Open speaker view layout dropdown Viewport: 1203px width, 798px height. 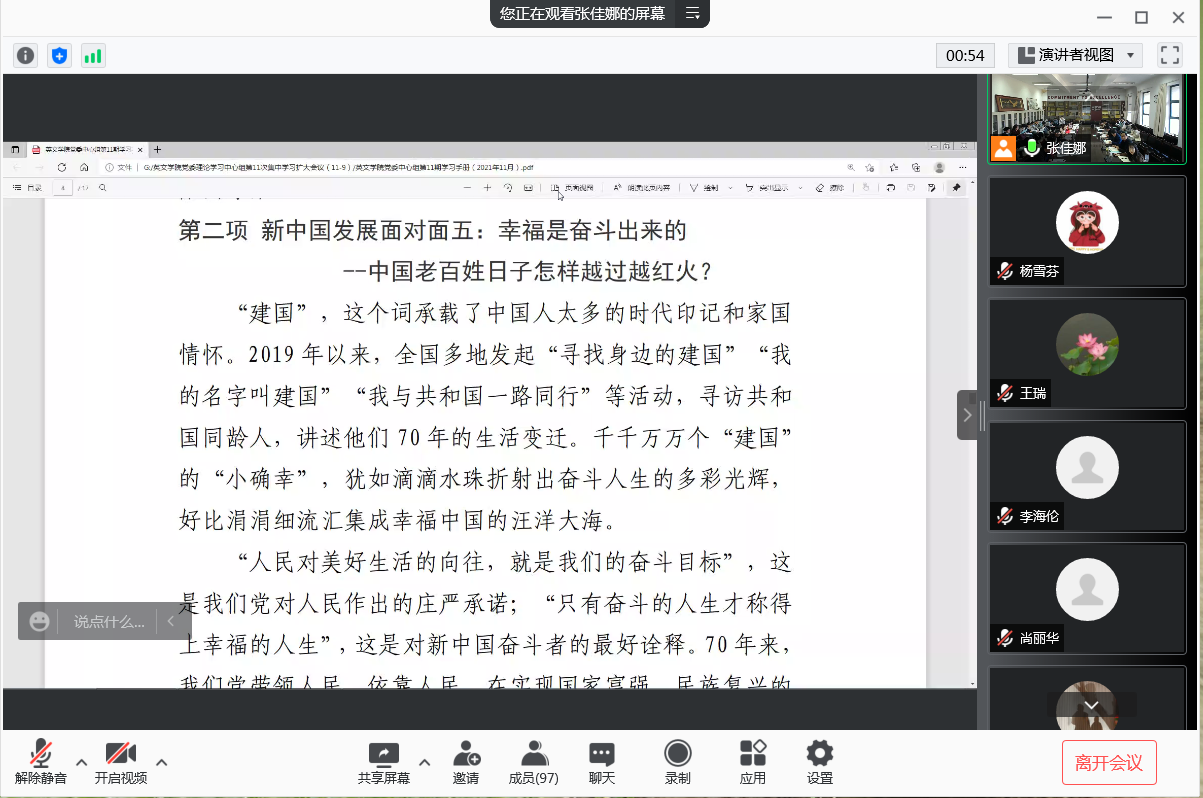point(1074,55)
